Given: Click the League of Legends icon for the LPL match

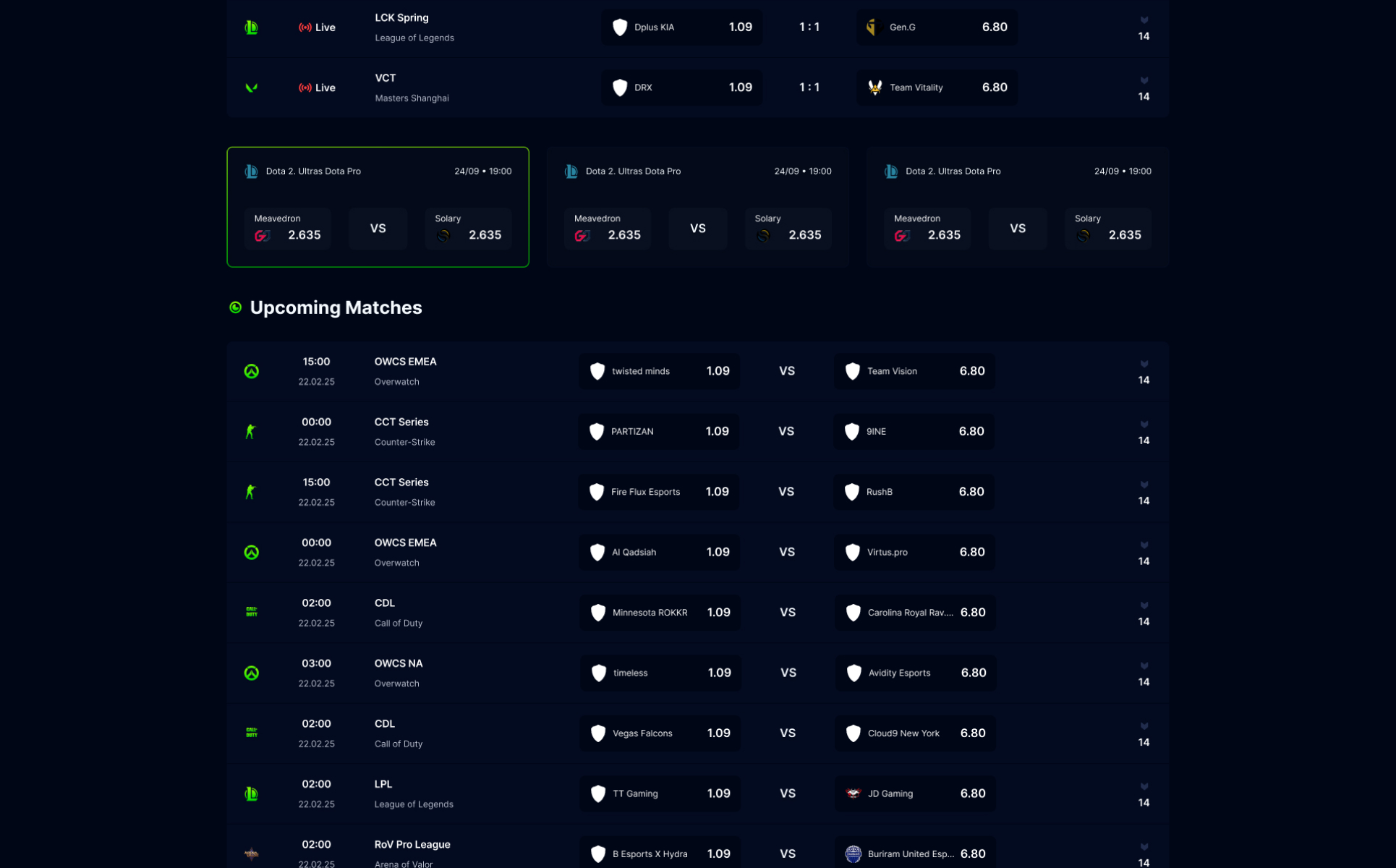Looking at the screenshot, I should point(251,793).
